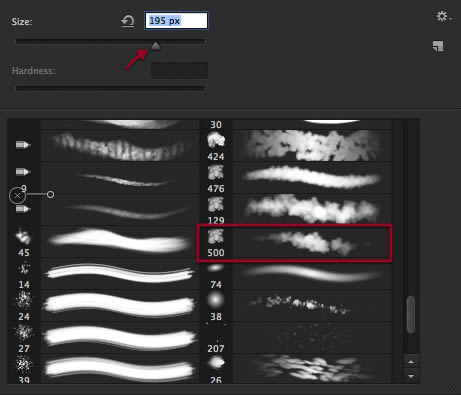The image size is (461, 395).
Task: Select the bristle tip brush labeled 9
Action: click(103, 178)
